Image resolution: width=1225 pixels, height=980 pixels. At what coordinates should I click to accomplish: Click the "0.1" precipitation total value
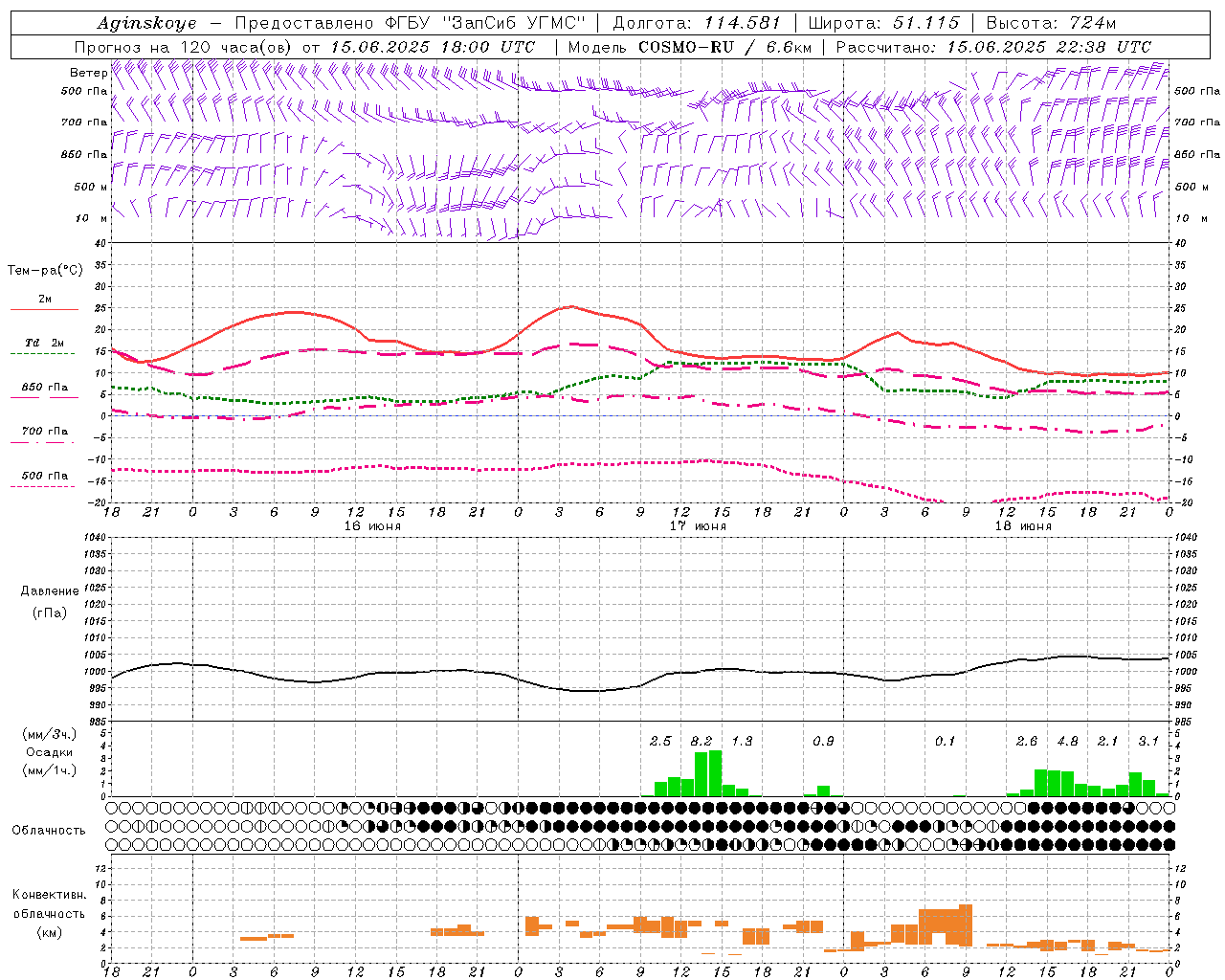click(945, 741)
